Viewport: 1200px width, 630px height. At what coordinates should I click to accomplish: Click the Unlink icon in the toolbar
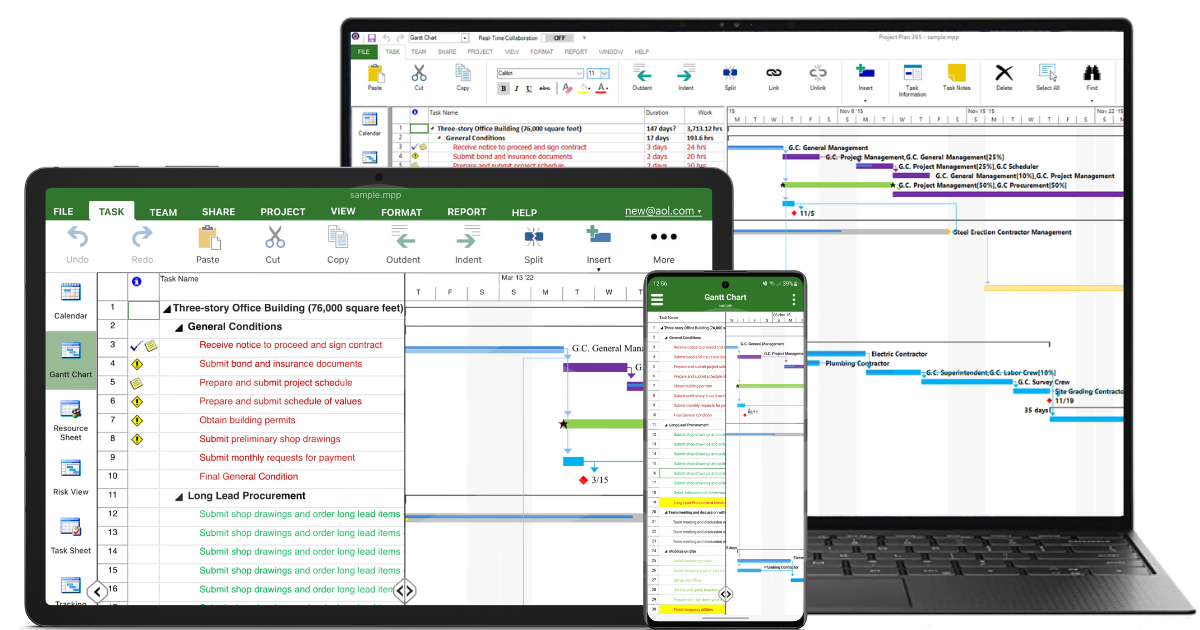pyautogui.click(x=818, y=72)
